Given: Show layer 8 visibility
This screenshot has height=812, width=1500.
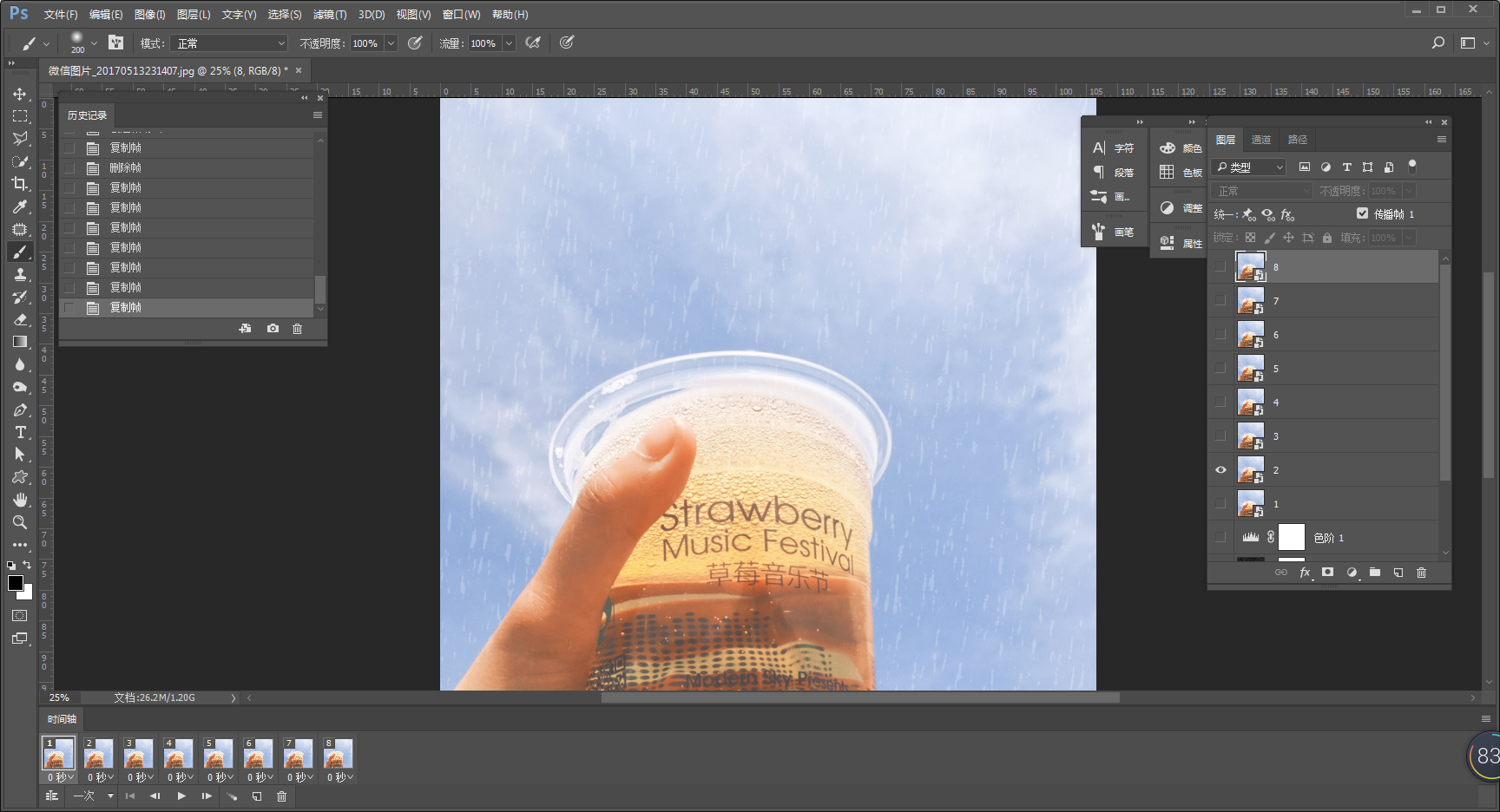Looking at the screenshot, I should (1221, 267).
